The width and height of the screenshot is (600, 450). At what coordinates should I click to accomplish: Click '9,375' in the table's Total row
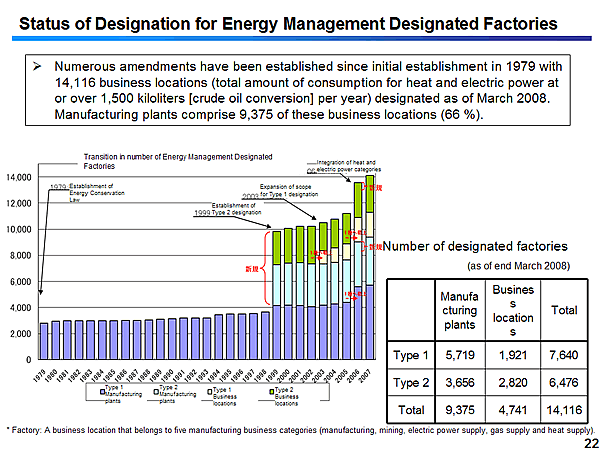(x=460, y=410)
